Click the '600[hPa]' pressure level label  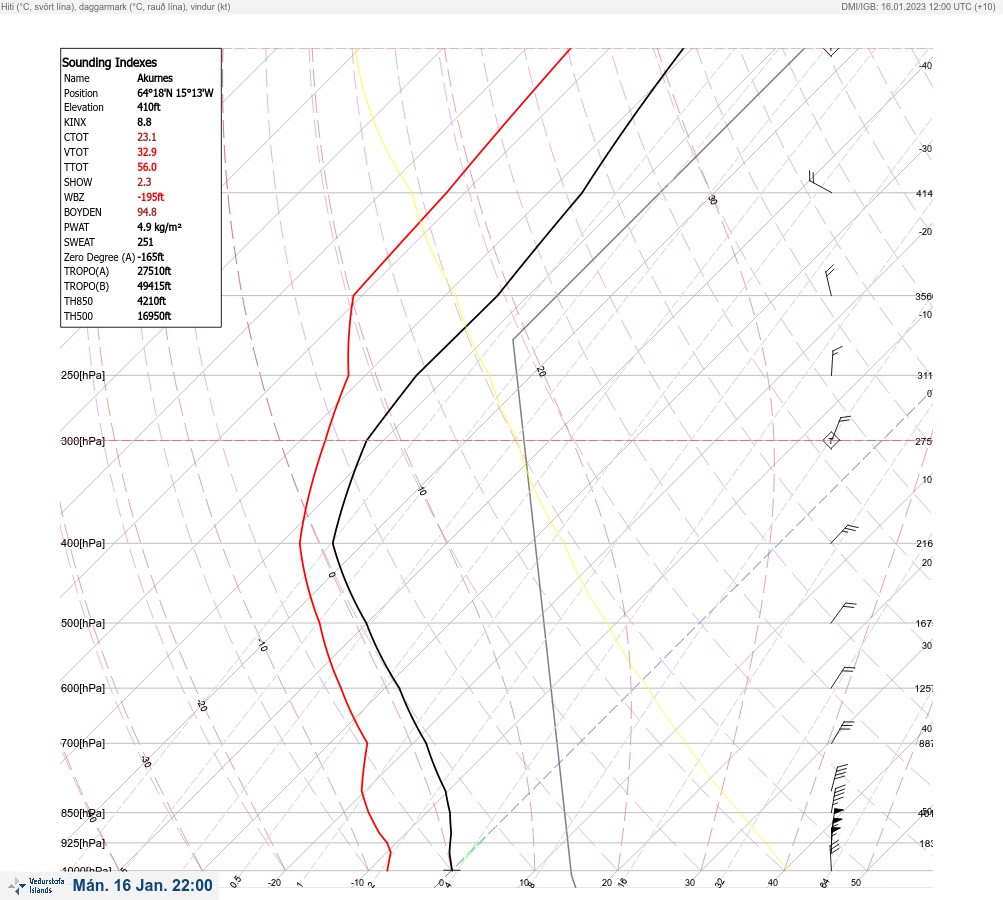coord(83,688)
